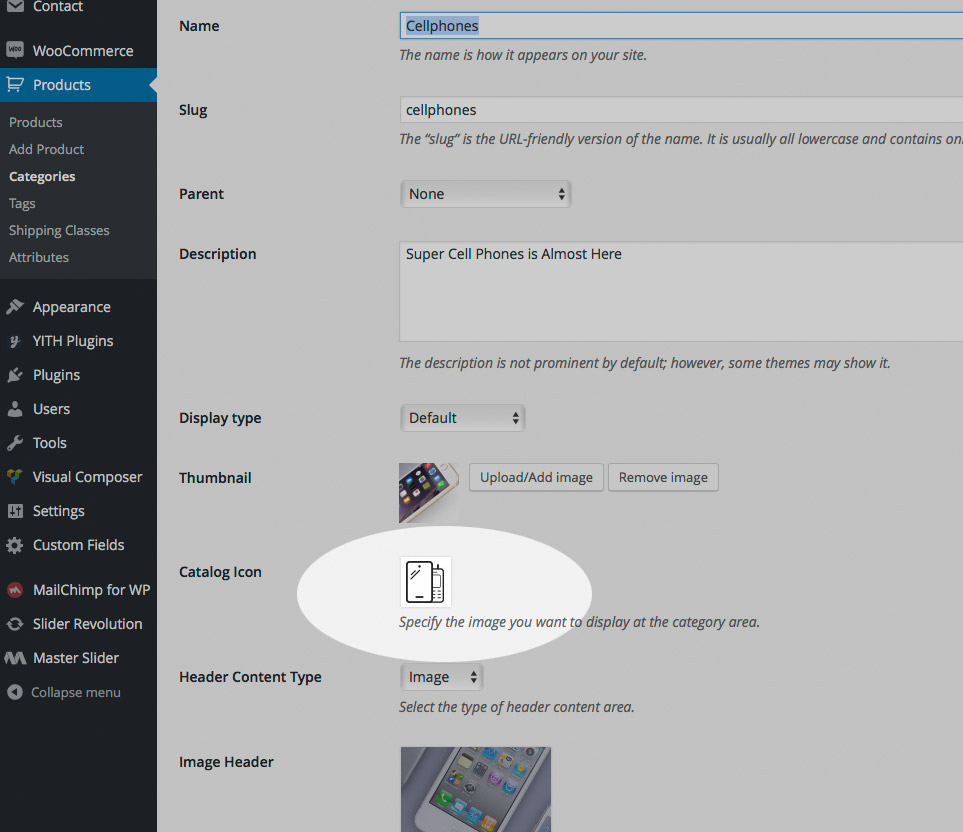Open the Users sidebar icon
This screenshot has height=832, width=963.
[x=14, y=408]
